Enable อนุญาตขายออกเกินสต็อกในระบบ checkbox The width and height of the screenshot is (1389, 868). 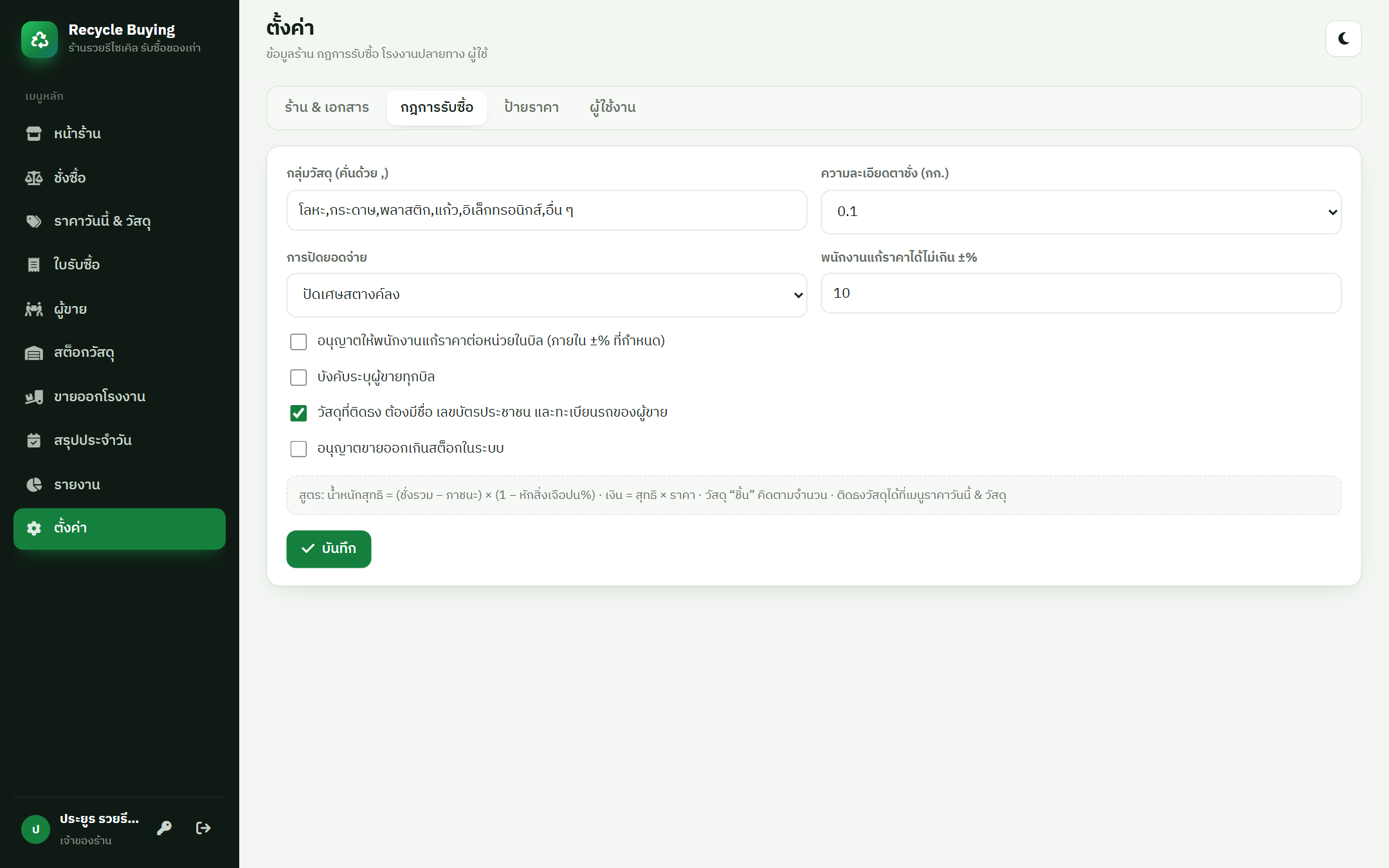pyautogui.click(x=298, y=449)
